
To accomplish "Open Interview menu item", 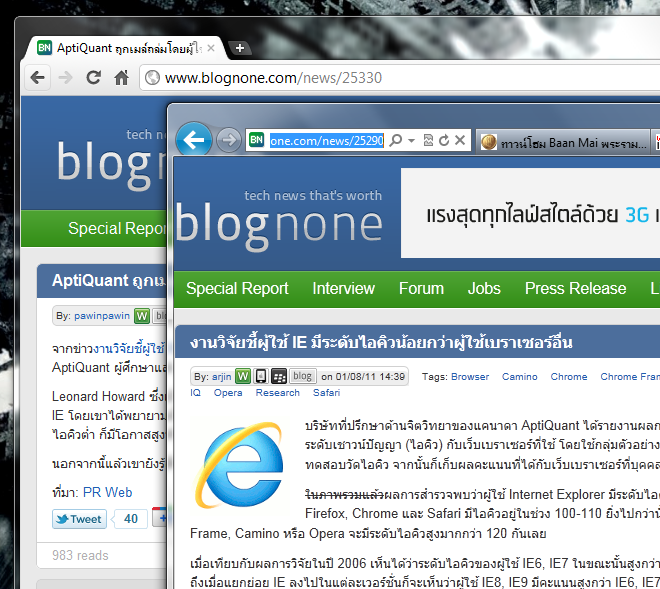I will coord(343,288).
